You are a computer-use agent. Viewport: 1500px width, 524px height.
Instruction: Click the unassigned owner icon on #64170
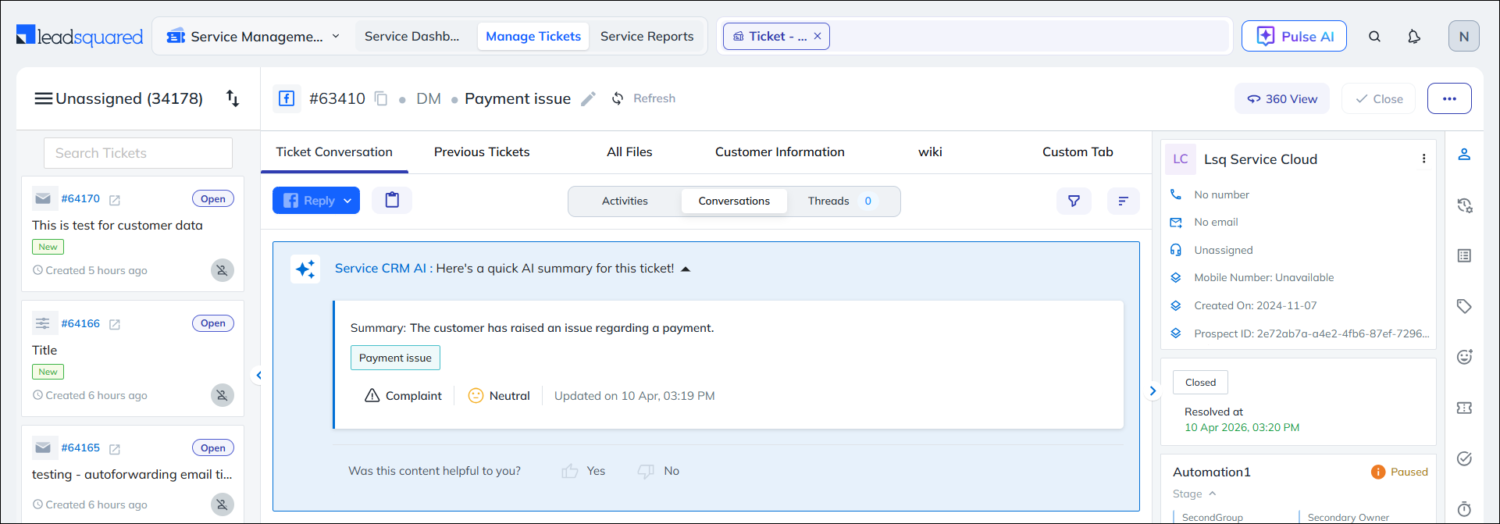(x=222, y=270)
